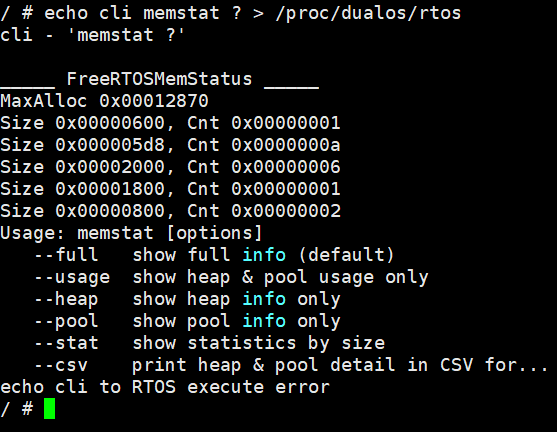Click the --stat option text
Image resolution: width=557 pixels, height=432 pixels.
click(66, 343)
